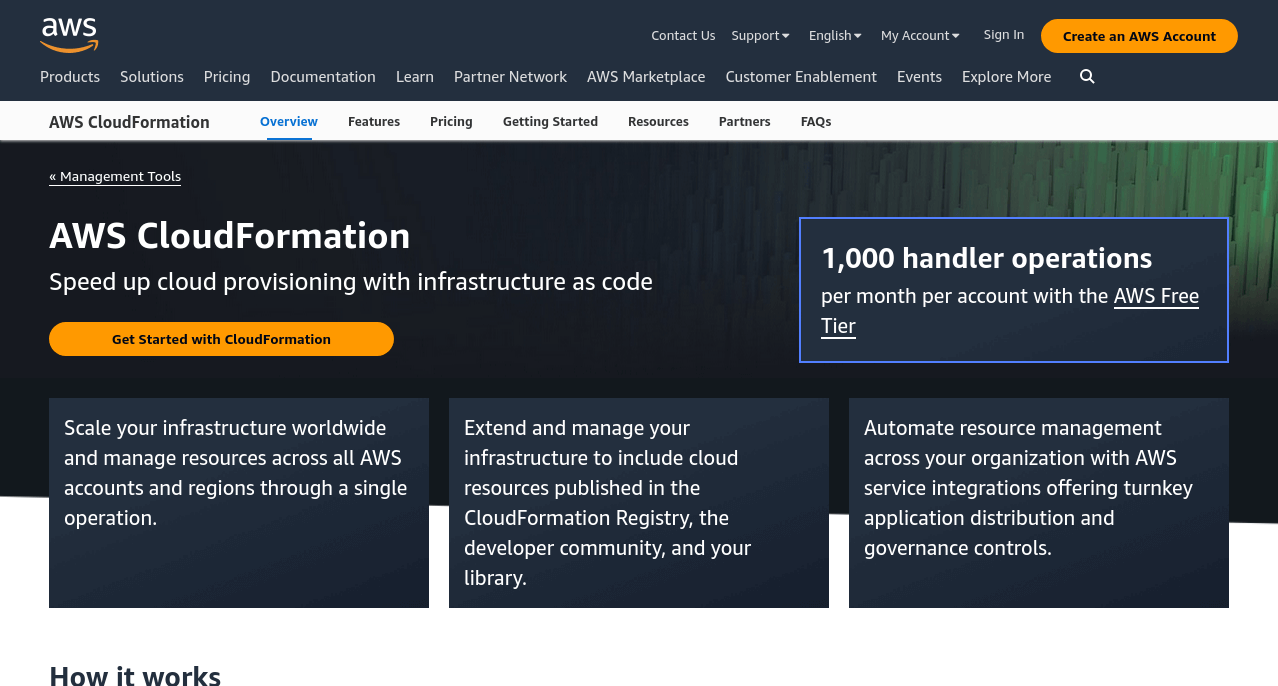Open the Resources section from the navigation
The height and width of the screenshot is (686, 1278).
click(658, 121)
